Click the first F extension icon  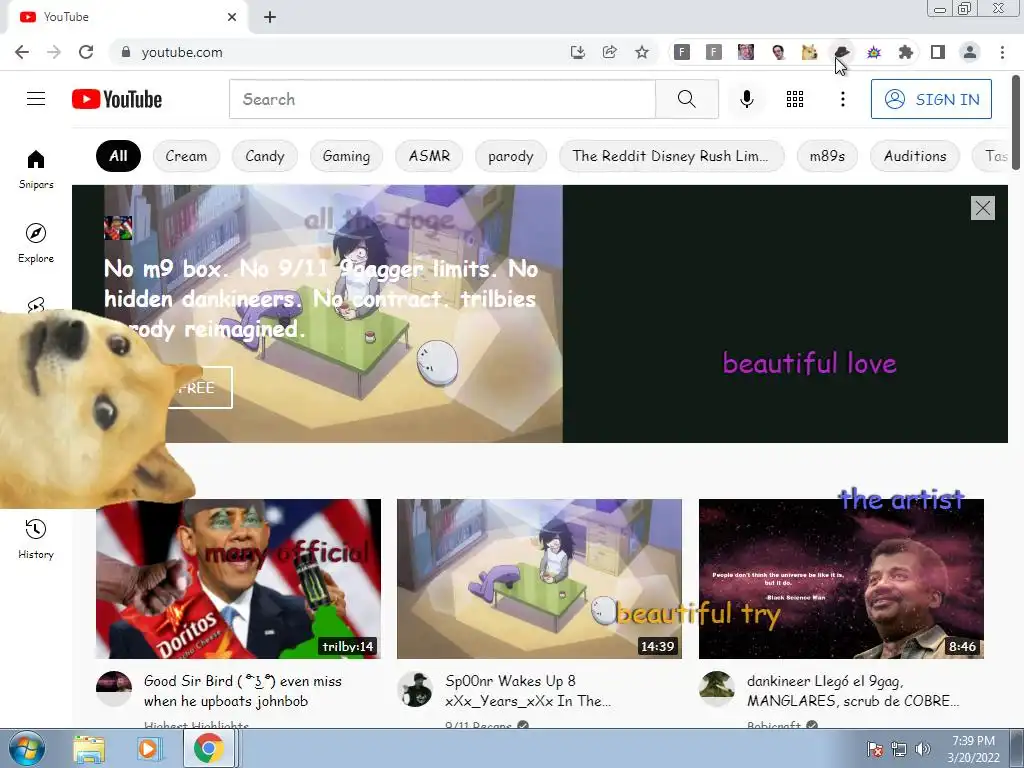[681, 52]
